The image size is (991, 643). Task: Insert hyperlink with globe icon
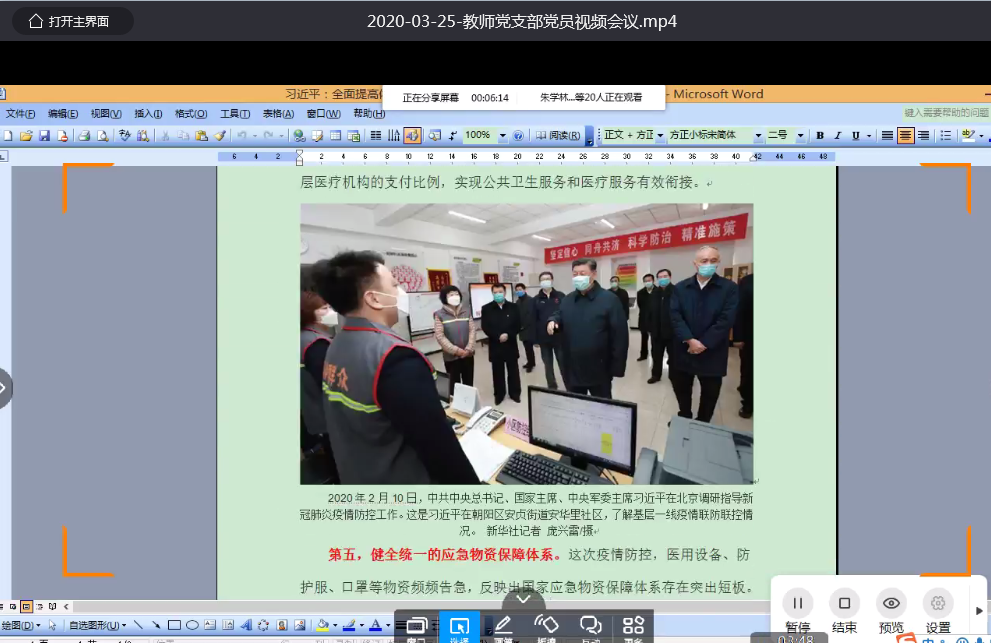(300, 135)
